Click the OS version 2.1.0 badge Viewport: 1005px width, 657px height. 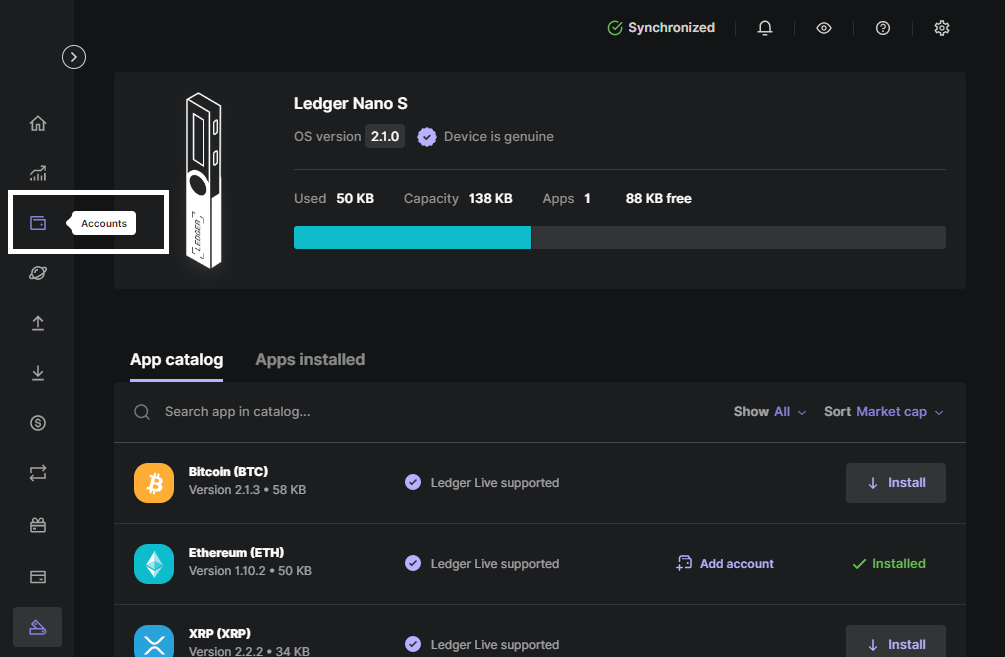point(385,137)
